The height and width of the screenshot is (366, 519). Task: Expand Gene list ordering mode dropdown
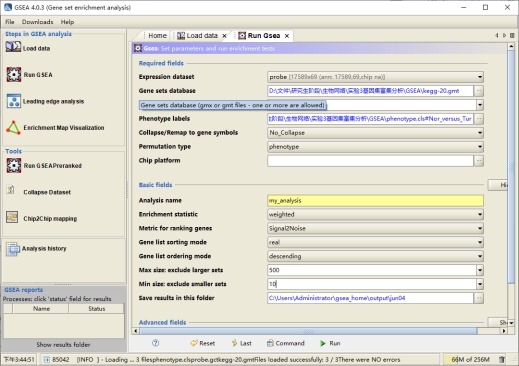click(x=480, y=256)
